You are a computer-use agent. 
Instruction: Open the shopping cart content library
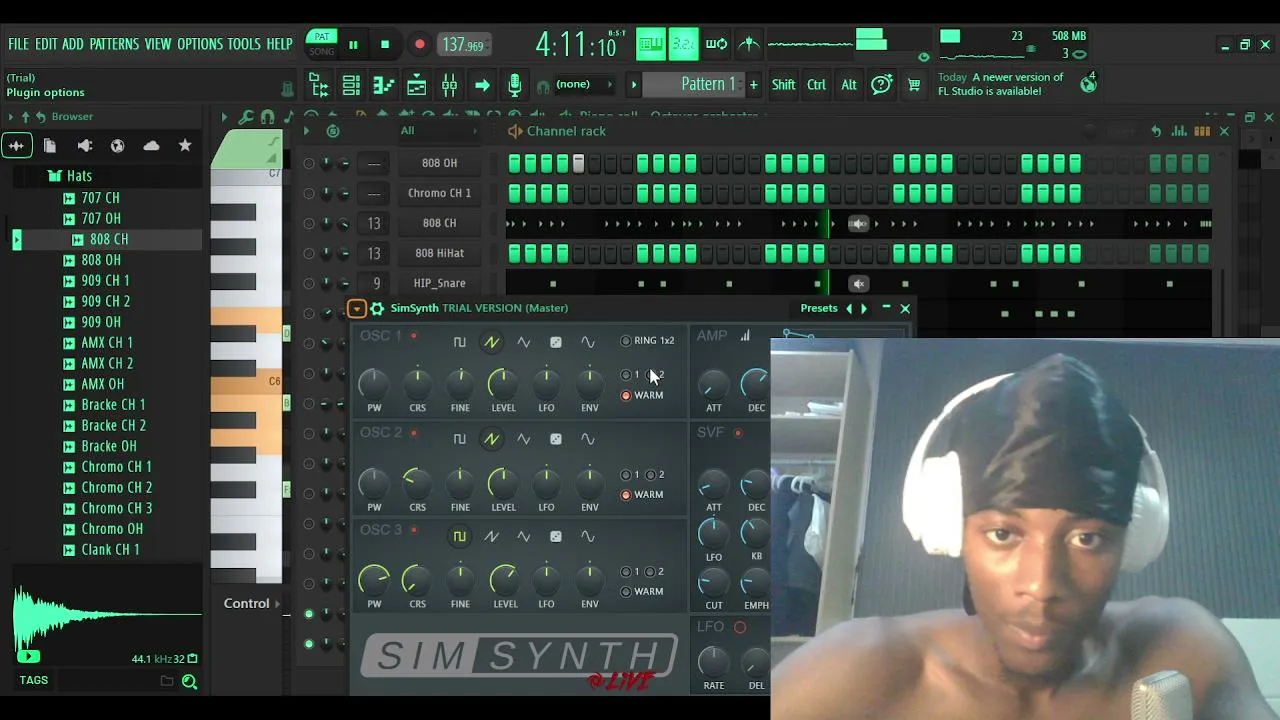[914, 85]
